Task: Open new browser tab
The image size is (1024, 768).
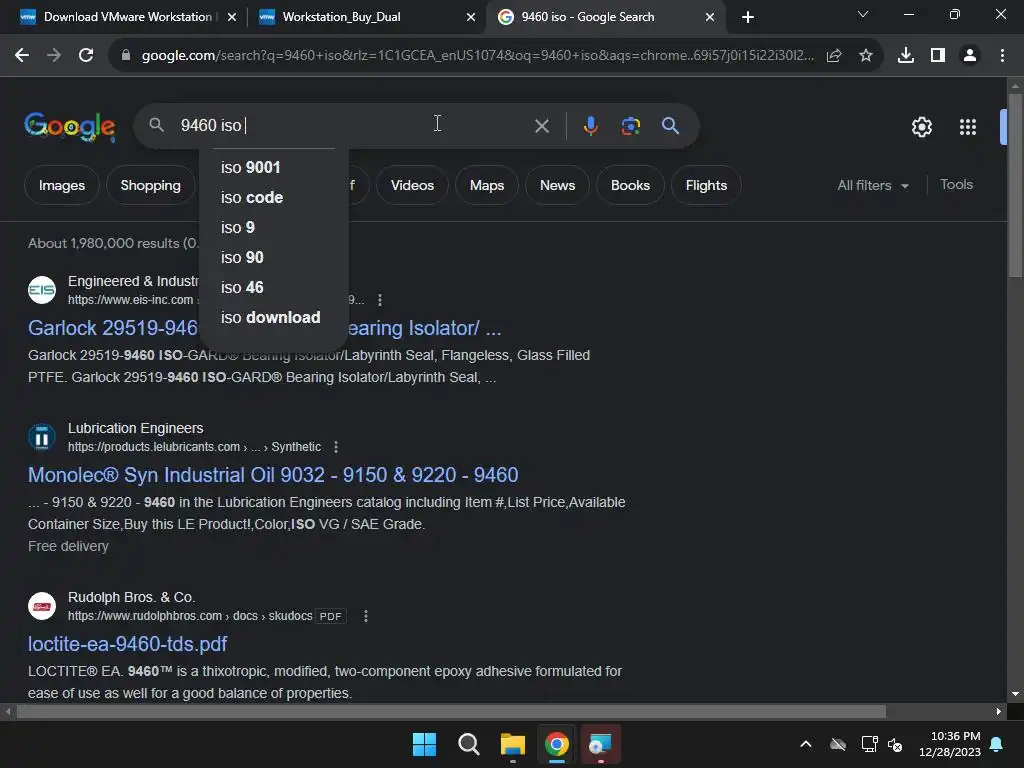Action: click(x=748, y=17)
